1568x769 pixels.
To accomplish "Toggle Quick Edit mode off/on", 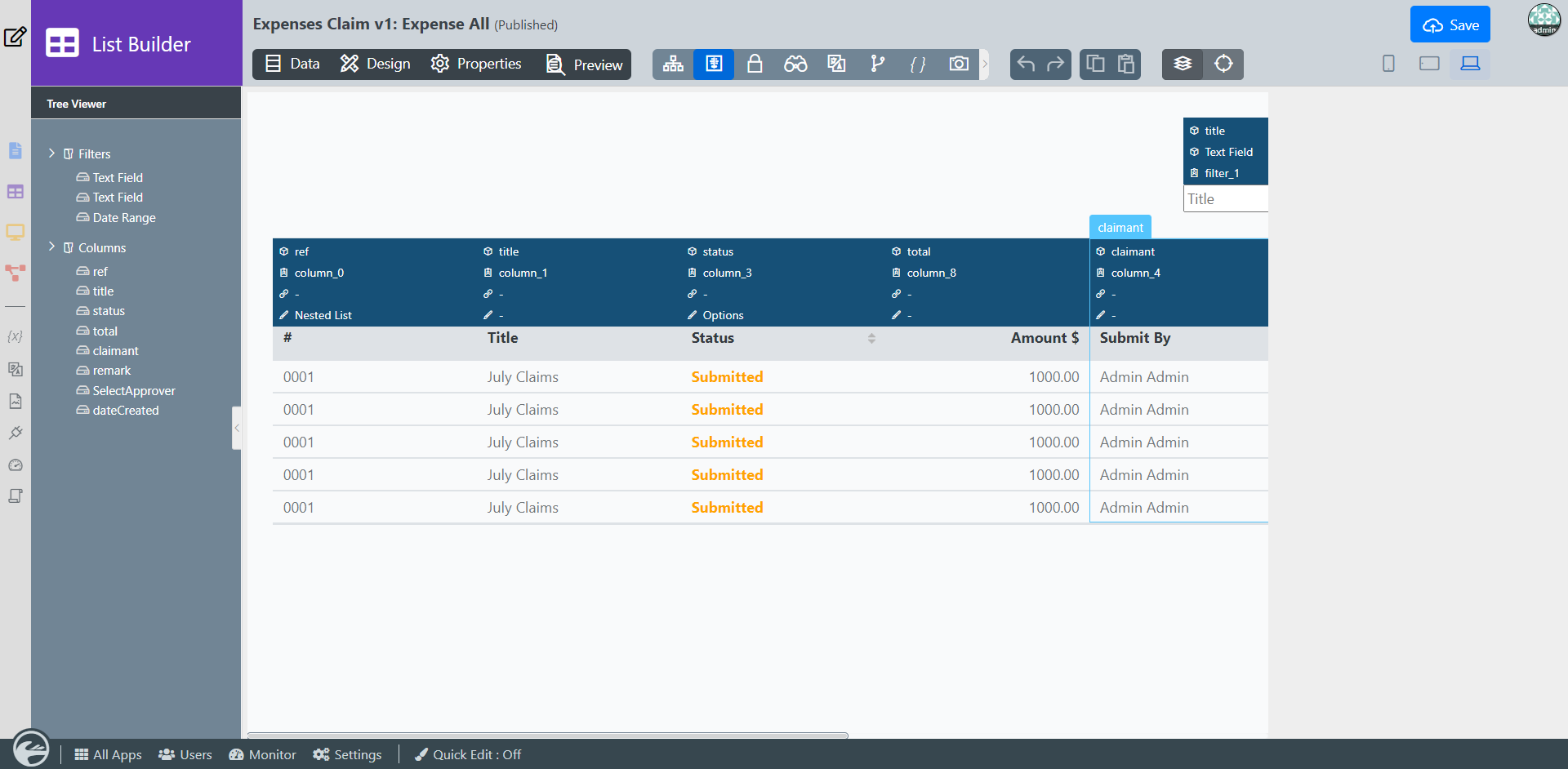I will 468,754.
